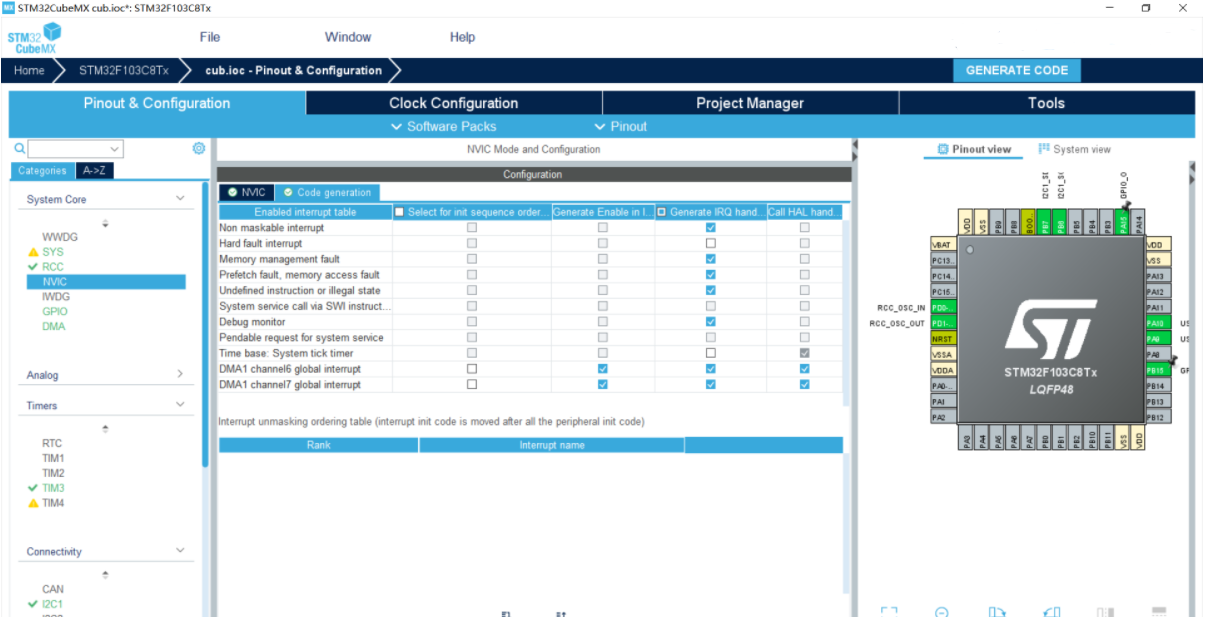1206x617 pixels.
Task: Click the BOOT0 pin on the chip
Action: click(1029, 224)
